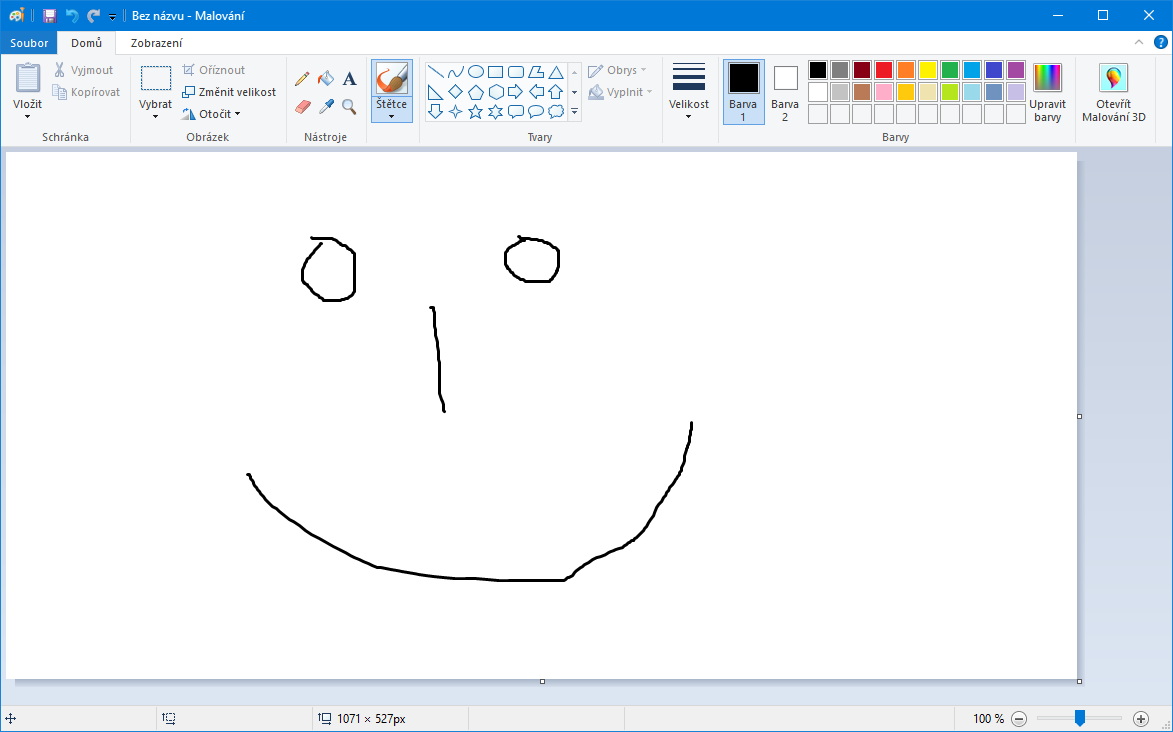
Task: Activate the Barva 2 color slot
Action: (x=785, y=90)
